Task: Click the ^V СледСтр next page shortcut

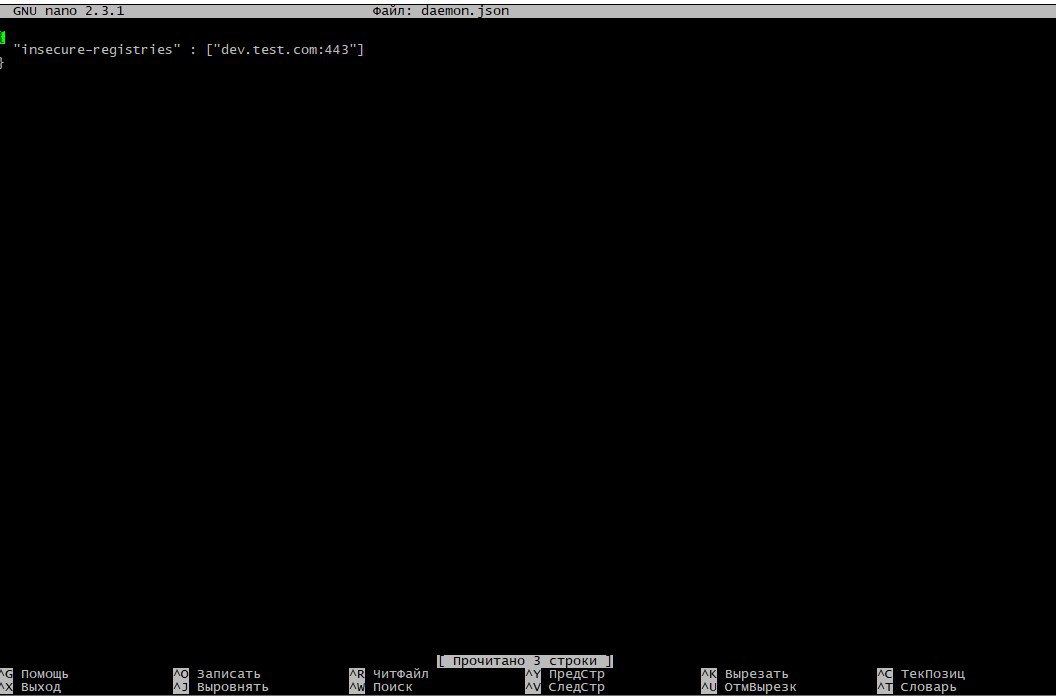Action: click(565, 687)
